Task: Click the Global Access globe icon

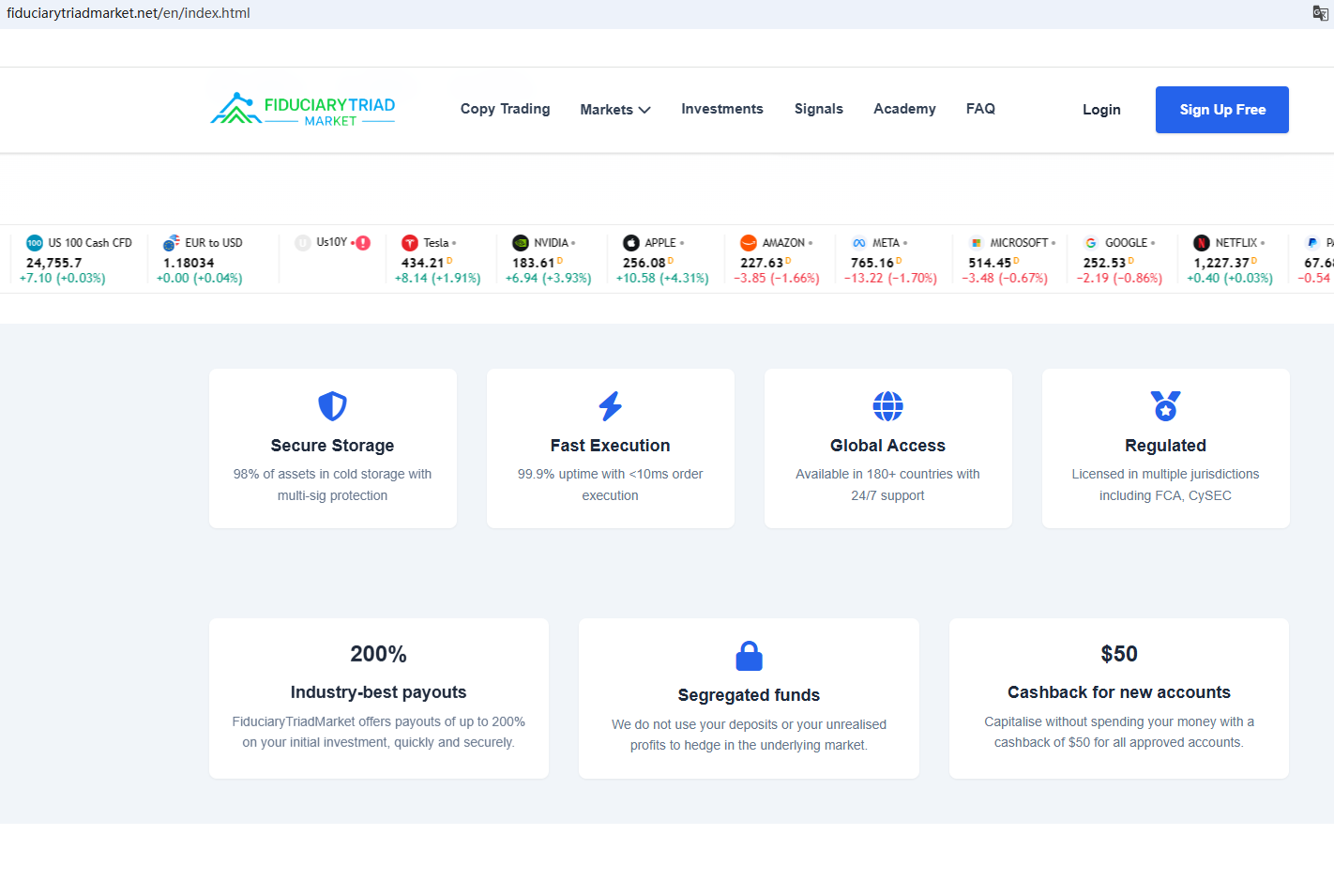Action: pyautogui.click(x=887, y=406)
